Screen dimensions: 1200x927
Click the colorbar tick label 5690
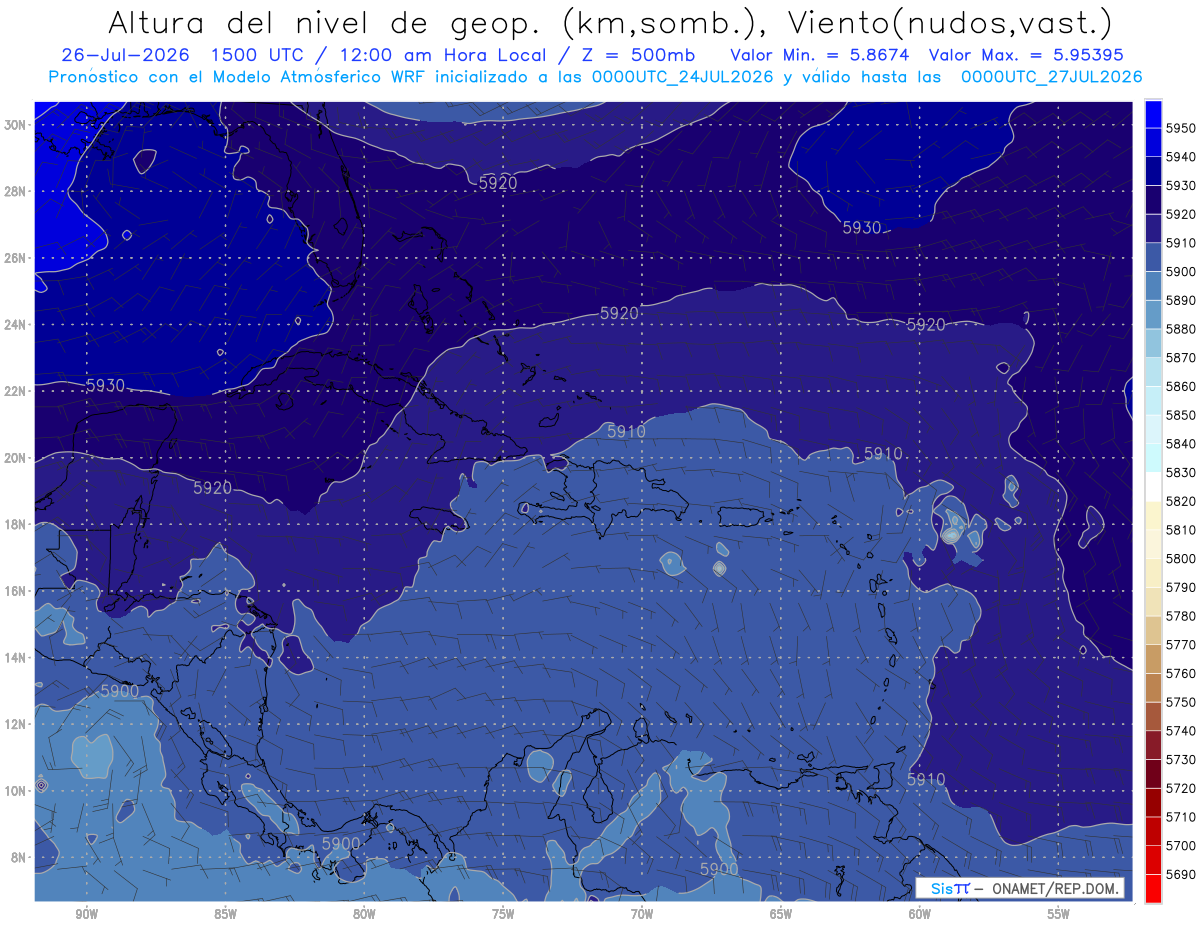click(1180, 874)
